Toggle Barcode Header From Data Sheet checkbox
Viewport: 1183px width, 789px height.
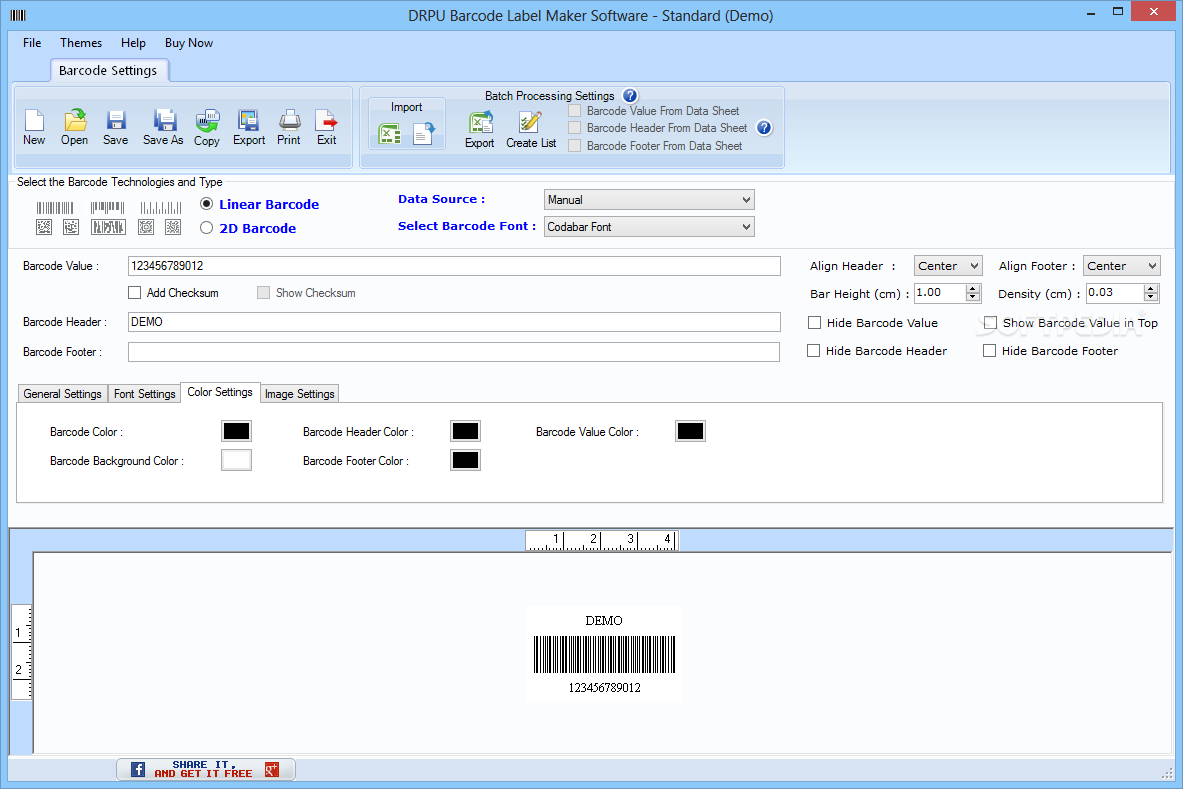click(575, 128)
